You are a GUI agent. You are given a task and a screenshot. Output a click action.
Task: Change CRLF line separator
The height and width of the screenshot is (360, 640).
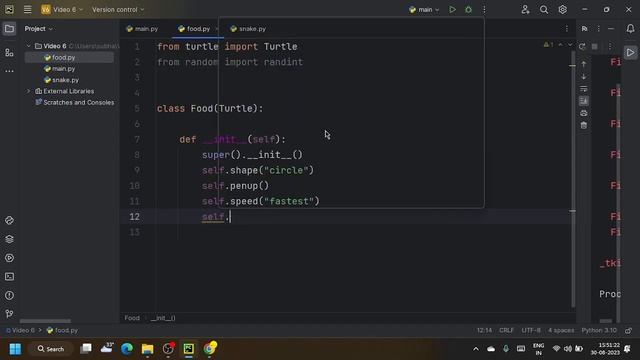pyautogui.click(x=506, y=330)
